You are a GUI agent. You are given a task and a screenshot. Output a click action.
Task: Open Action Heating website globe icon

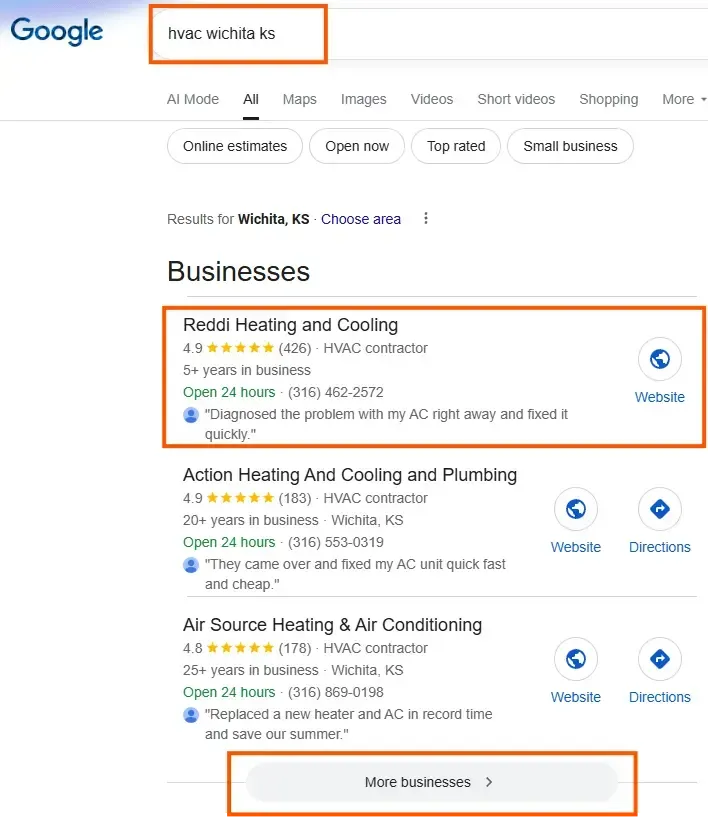576,509
